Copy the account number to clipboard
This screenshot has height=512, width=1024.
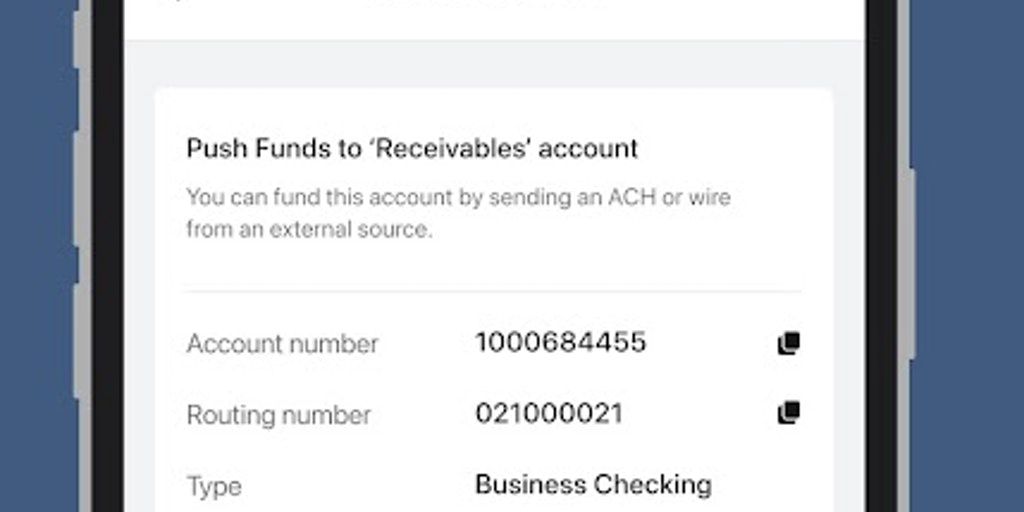pos(788,343)
